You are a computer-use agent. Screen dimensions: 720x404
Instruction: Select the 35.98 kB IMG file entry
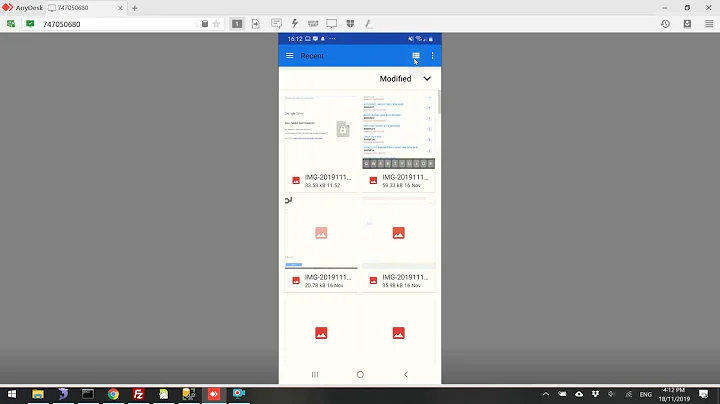398,281
